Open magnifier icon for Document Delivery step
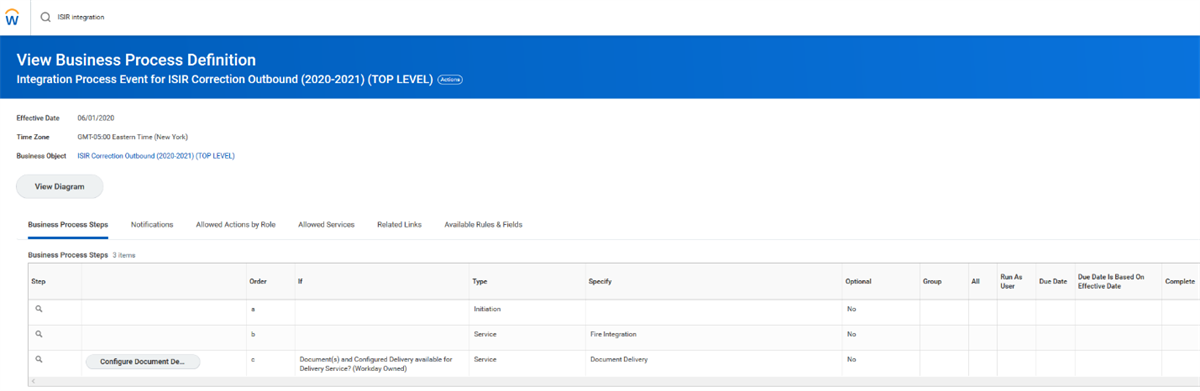 pos(39,358)
